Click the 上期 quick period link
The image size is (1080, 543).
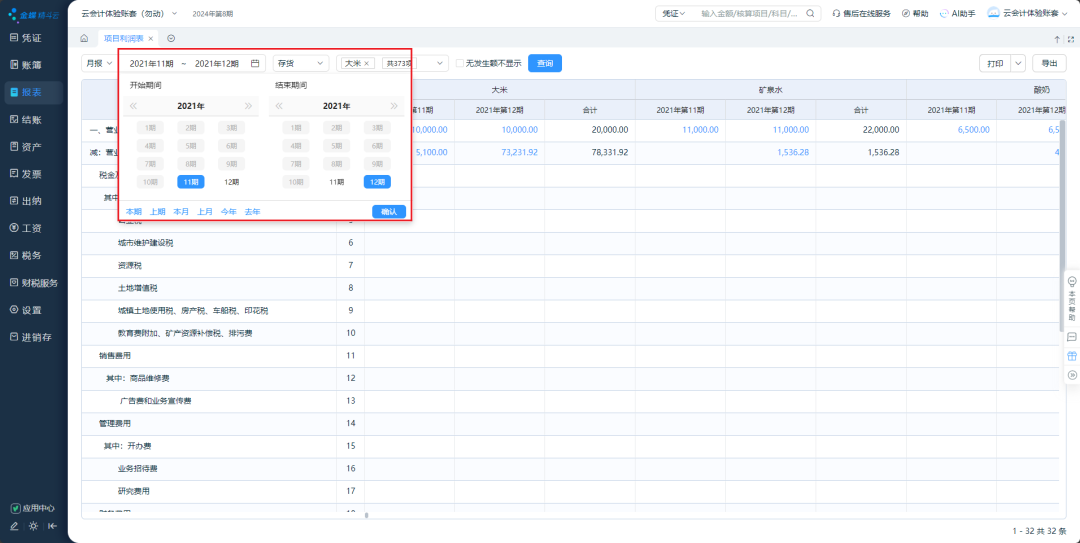pos(157,212)
